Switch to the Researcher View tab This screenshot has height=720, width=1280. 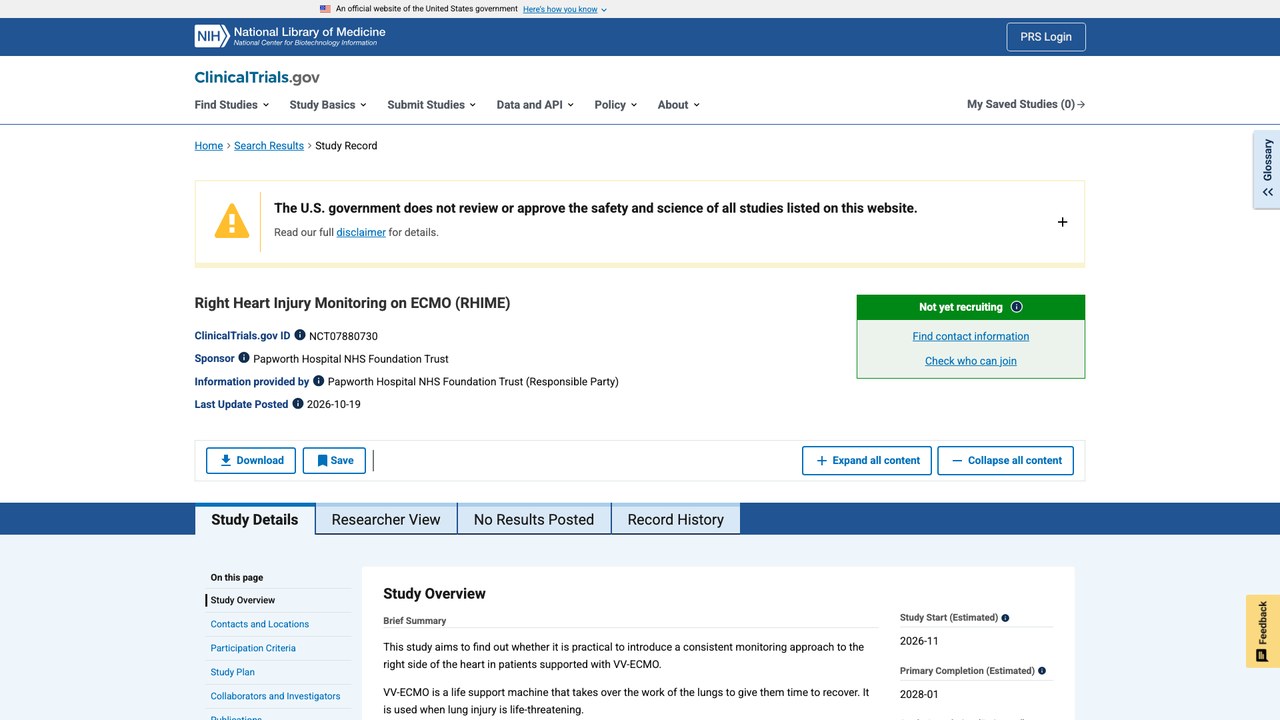(386, 519)
